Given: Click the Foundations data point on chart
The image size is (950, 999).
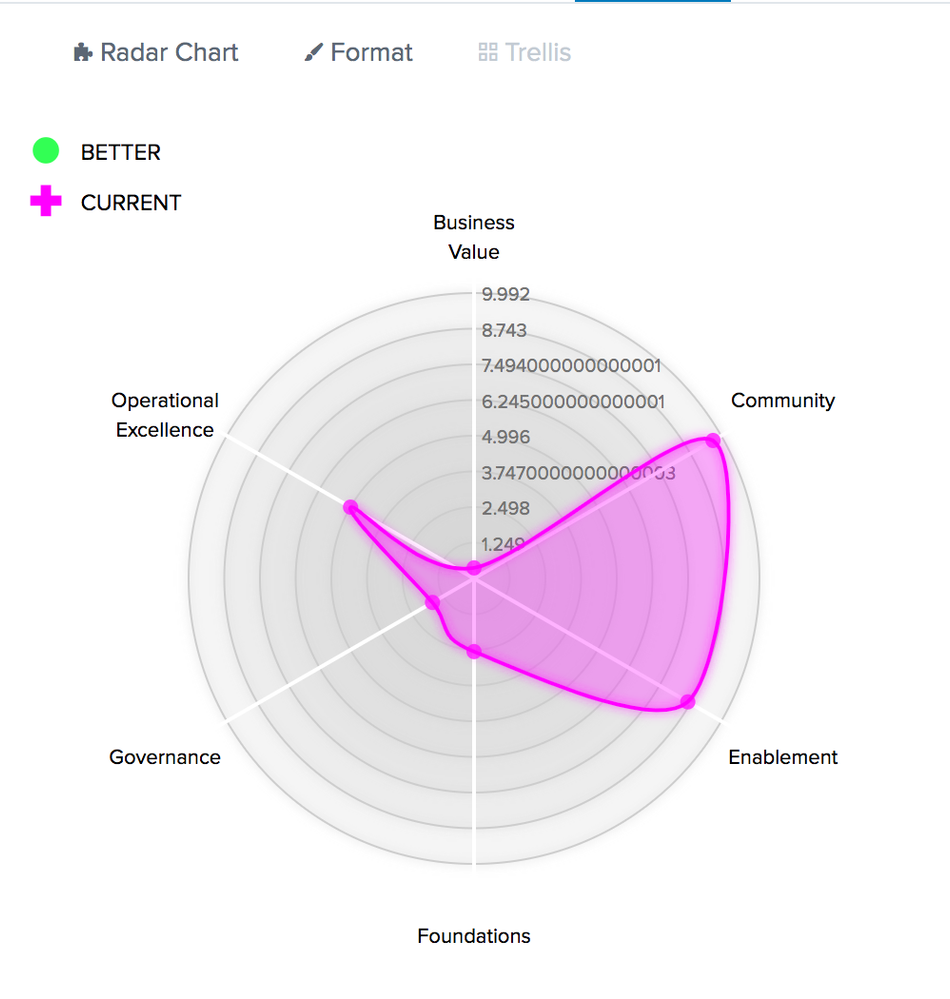Looking at the screenshot, I should [474, 652].
